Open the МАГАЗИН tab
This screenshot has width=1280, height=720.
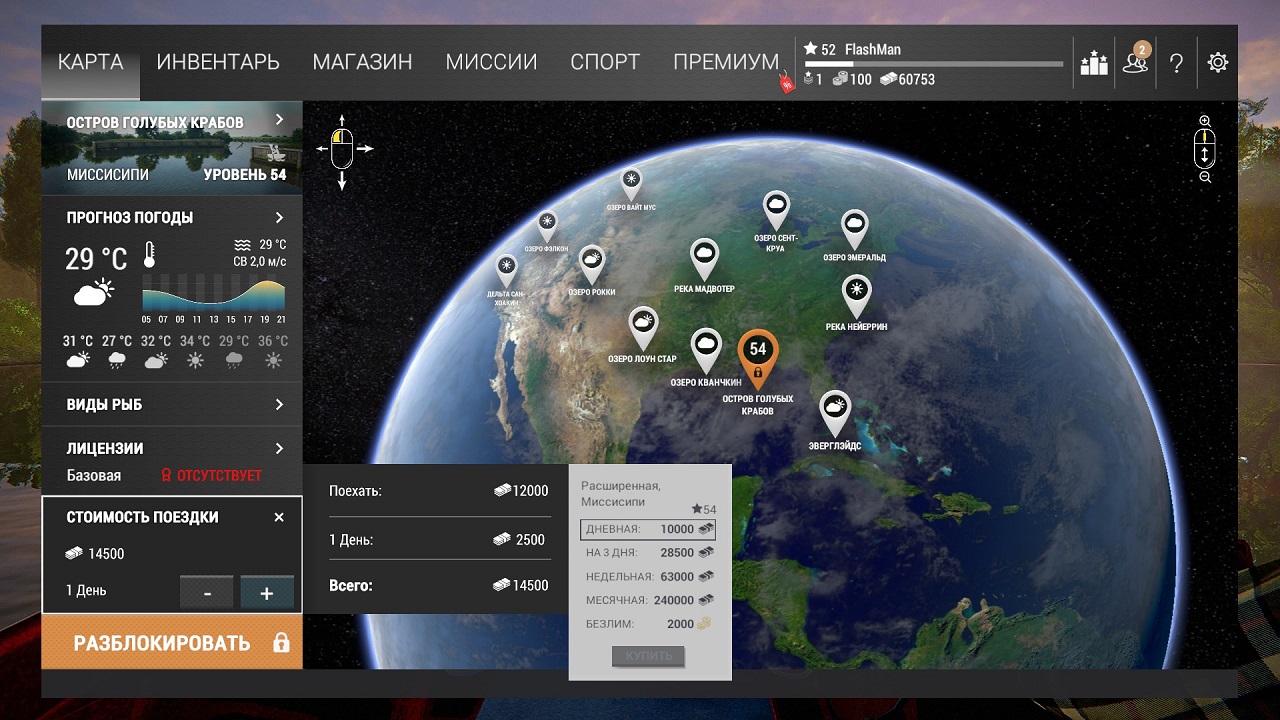[362, 62]
